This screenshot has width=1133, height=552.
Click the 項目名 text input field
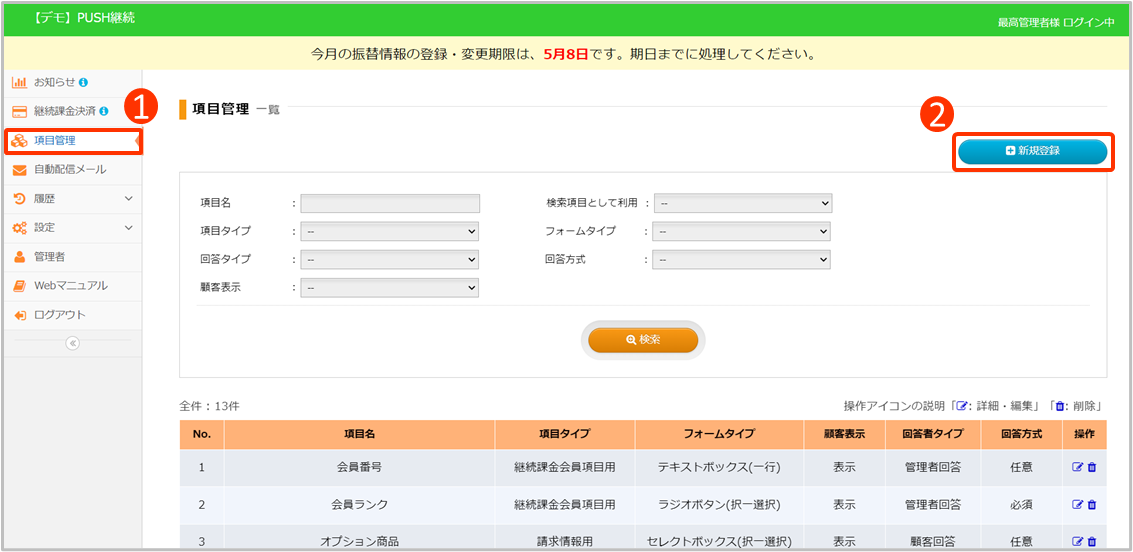(390, 204)
